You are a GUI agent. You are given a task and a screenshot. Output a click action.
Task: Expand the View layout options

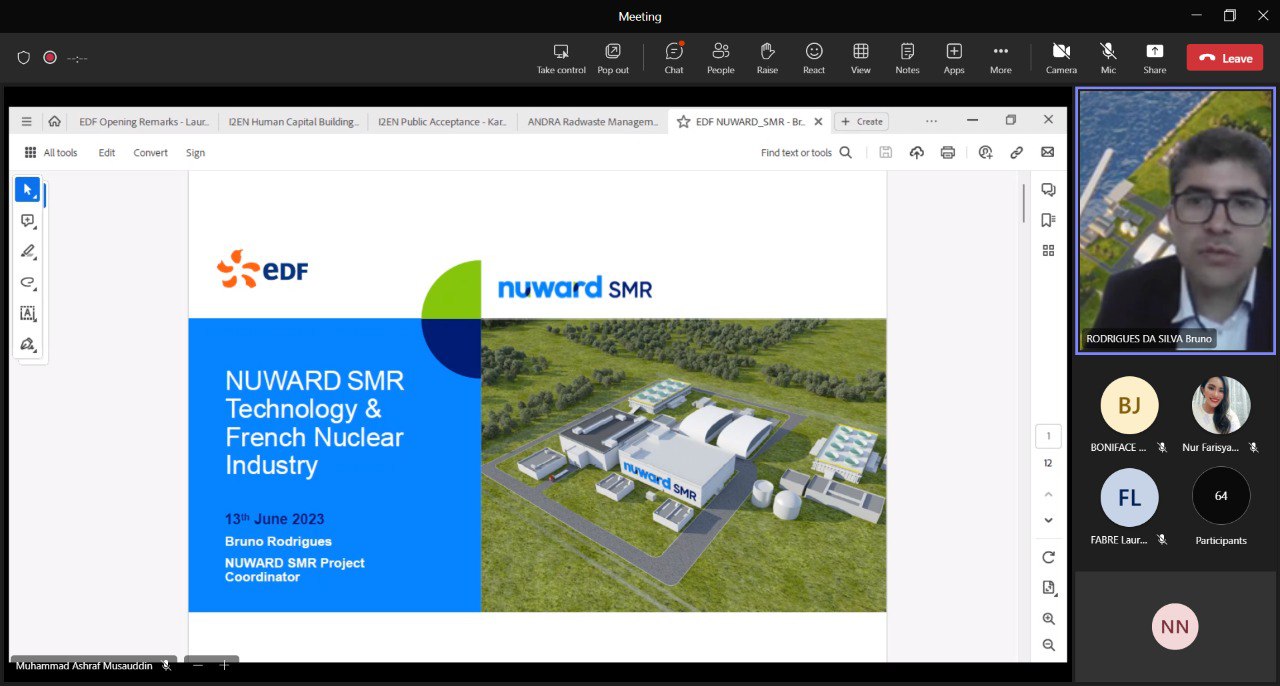(x=860, y=52)
